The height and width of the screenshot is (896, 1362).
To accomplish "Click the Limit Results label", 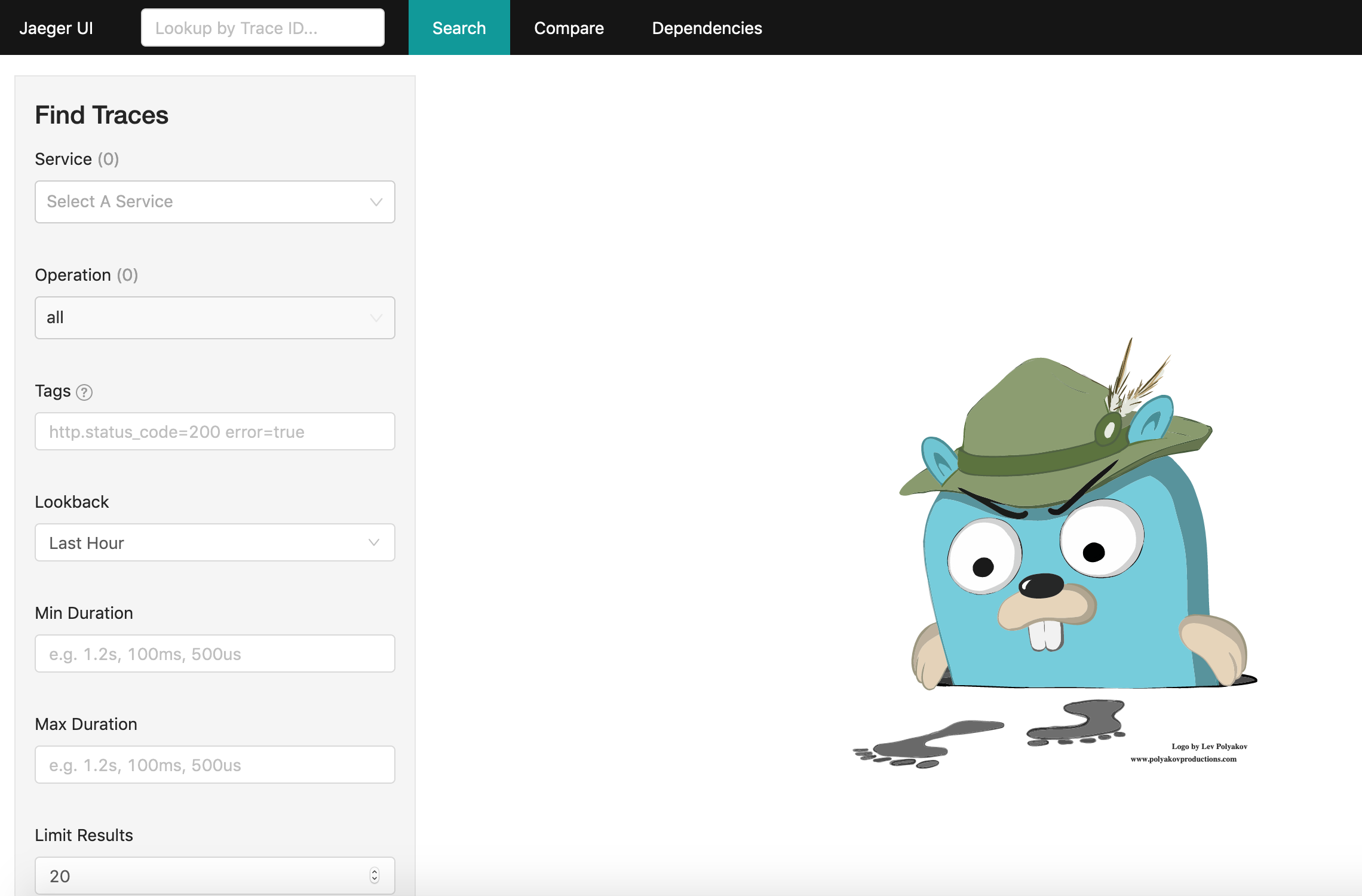I will [84, 836].
